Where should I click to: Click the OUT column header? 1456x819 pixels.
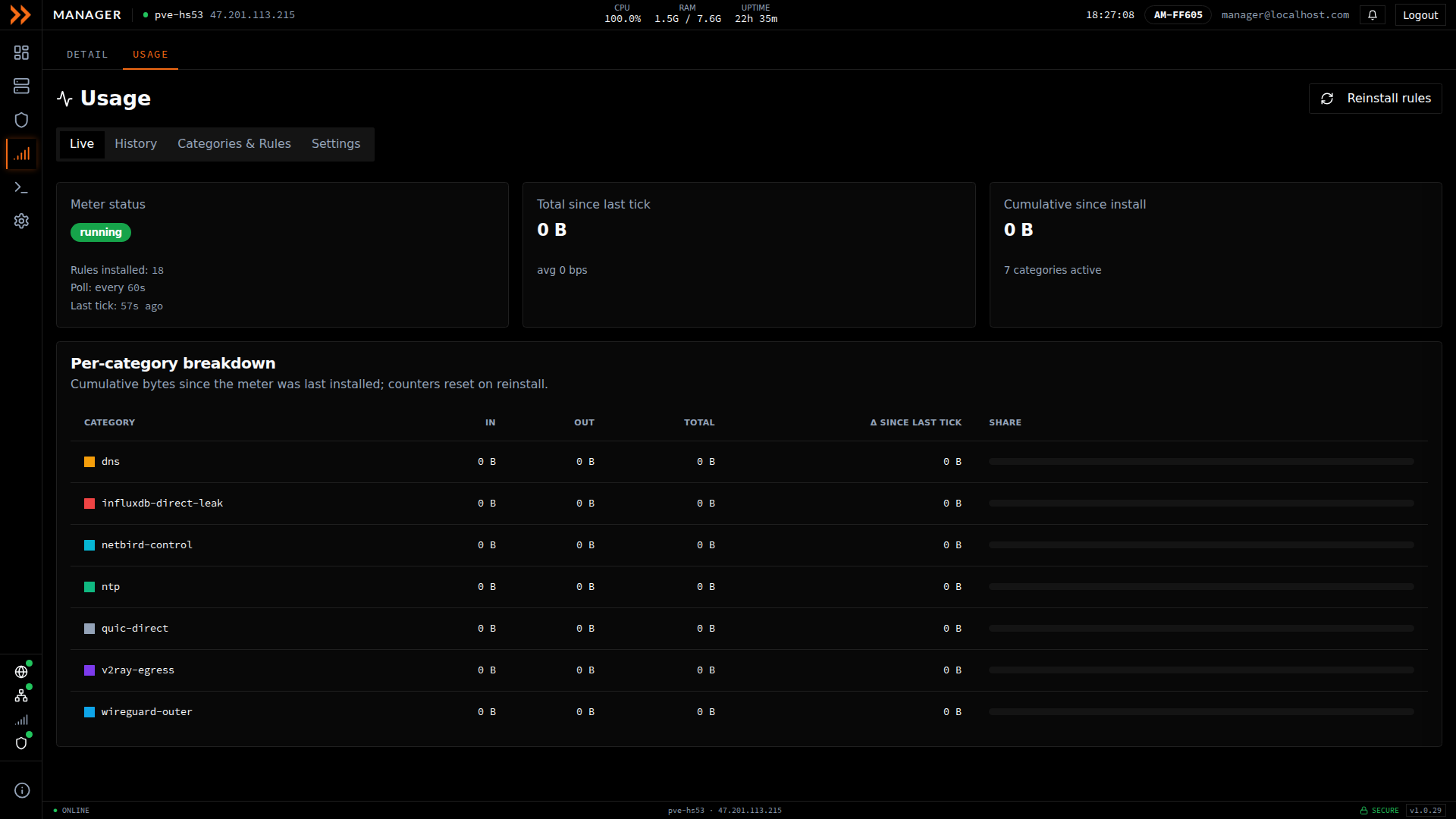coord(584,422)
